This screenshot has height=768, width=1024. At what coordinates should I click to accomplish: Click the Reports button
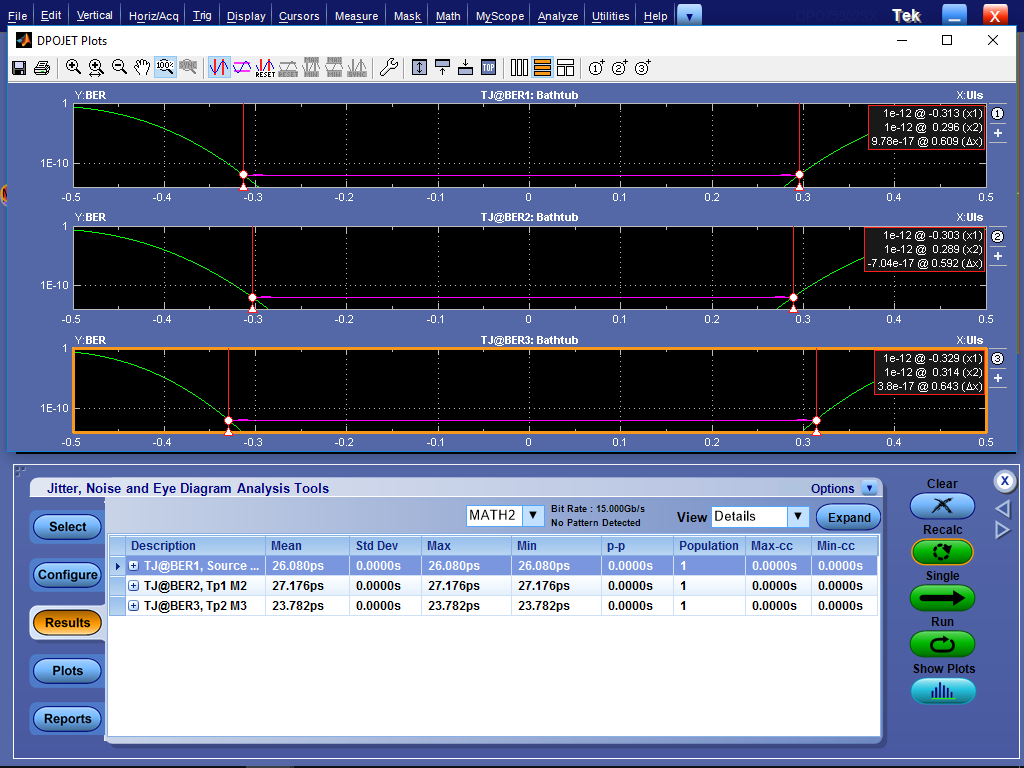pyautogui.click(x=67, y=719)
